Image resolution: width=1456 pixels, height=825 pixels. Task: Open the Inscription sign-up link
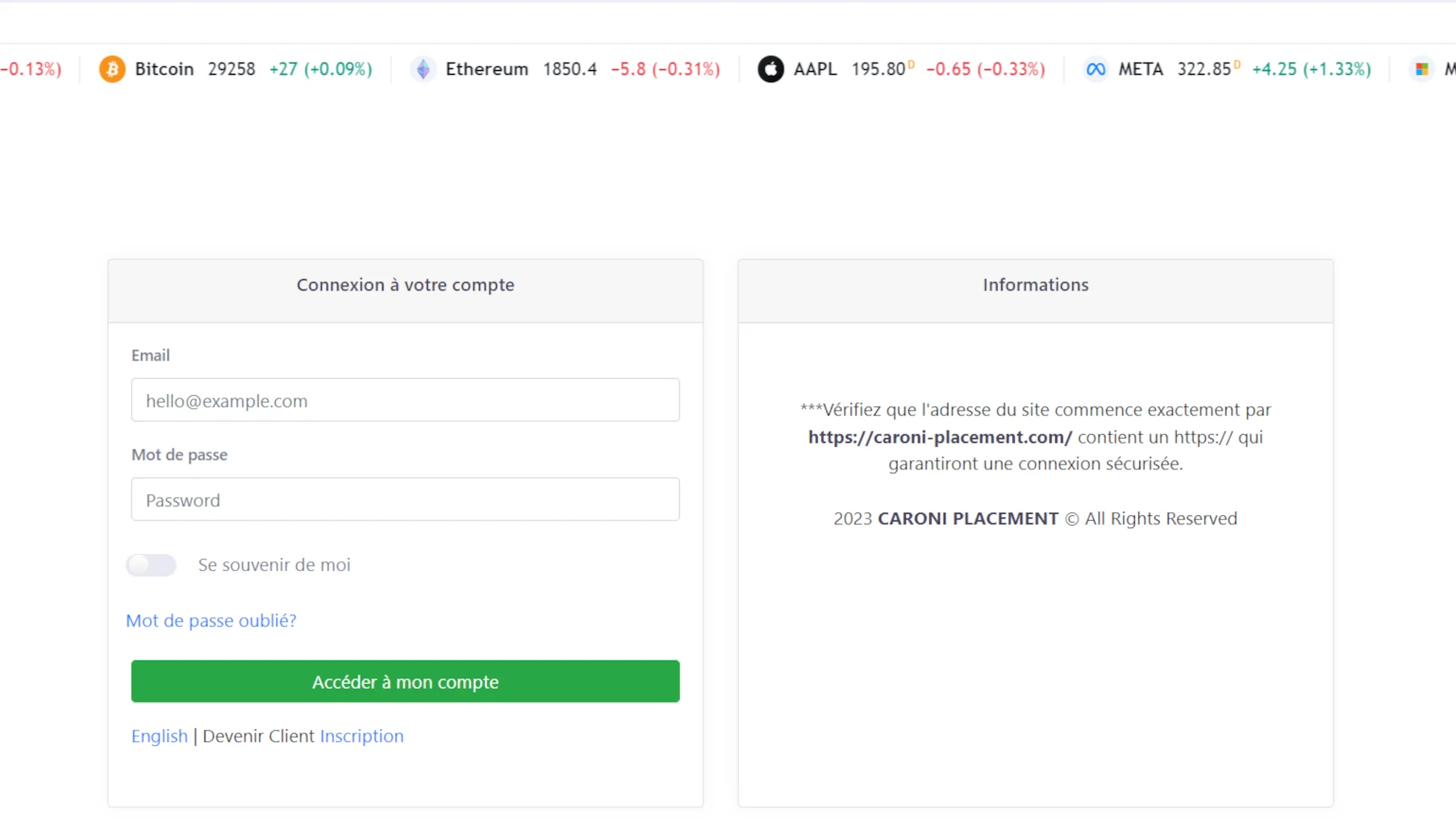click(x=361, y=735)
